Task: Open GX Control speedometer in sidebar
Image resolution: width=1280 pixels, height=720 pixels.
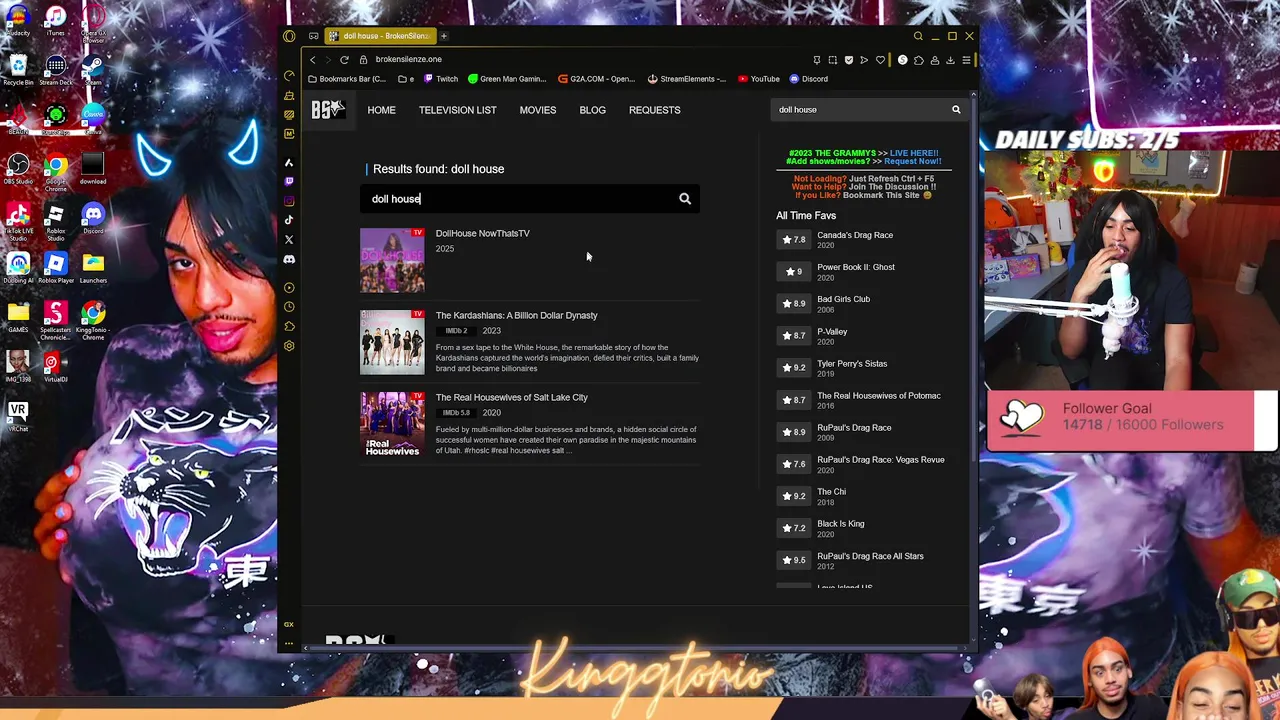Action: click(x=289, y=76)
